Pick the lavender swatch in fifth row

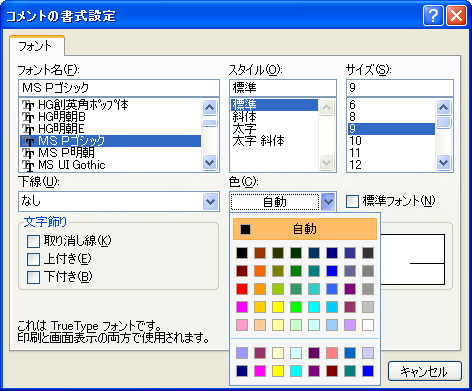pyautogui.click(x=350, y=325)
